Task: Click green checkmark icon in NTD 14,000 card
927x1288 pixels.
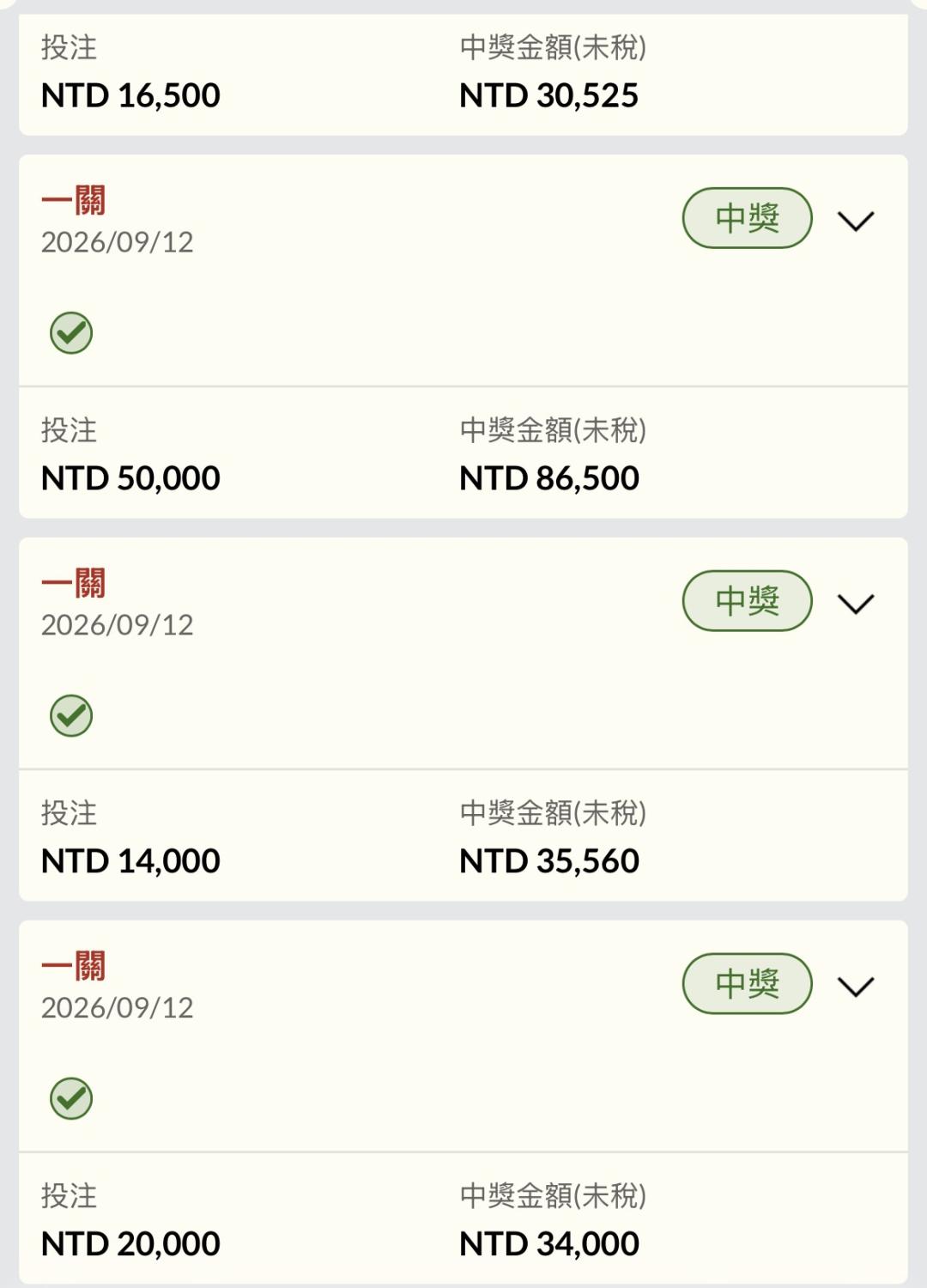Action: (x=71, y=715)
